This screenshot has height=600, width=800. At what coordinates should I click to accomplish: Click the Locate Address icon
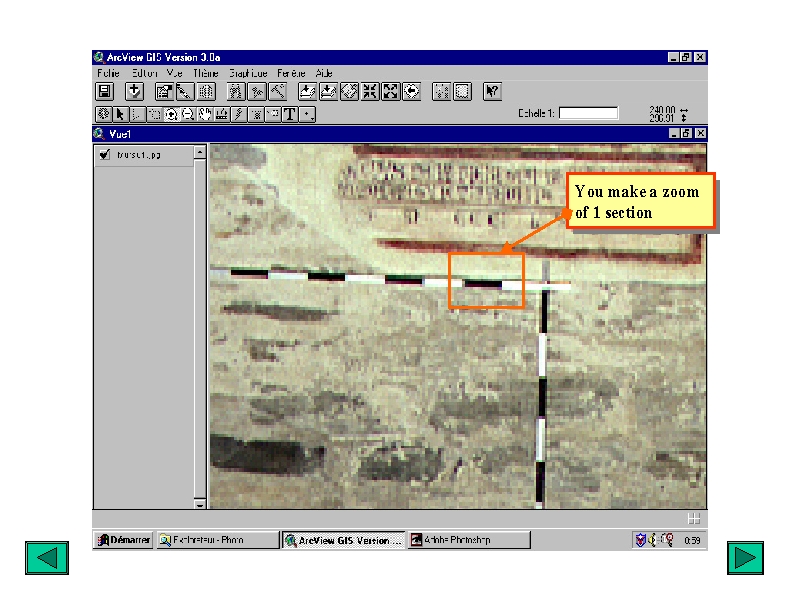(256, 92)
